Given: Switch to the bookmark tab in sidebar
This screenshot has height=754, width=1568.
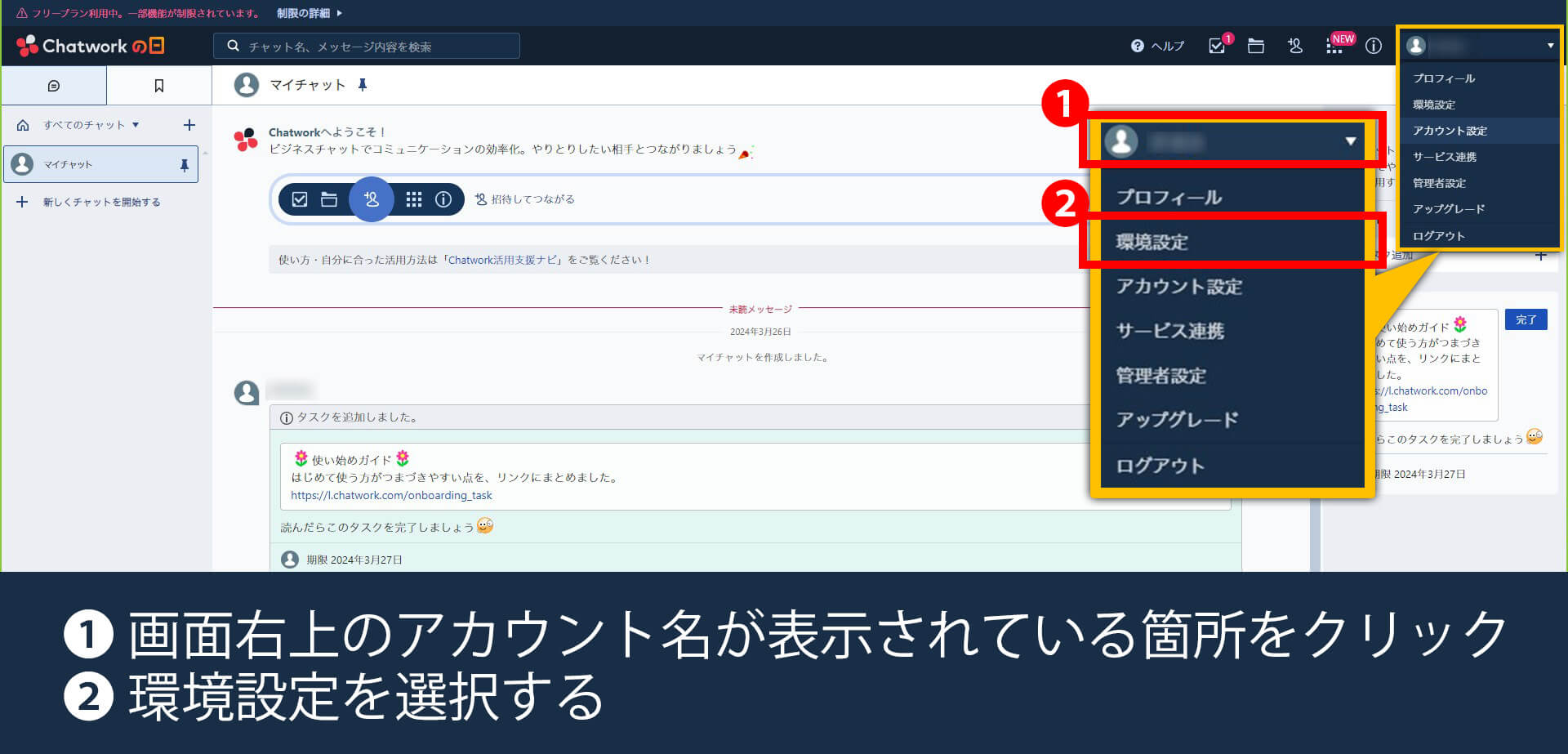Looking at the screenshot, I should (x=159, y=86).
